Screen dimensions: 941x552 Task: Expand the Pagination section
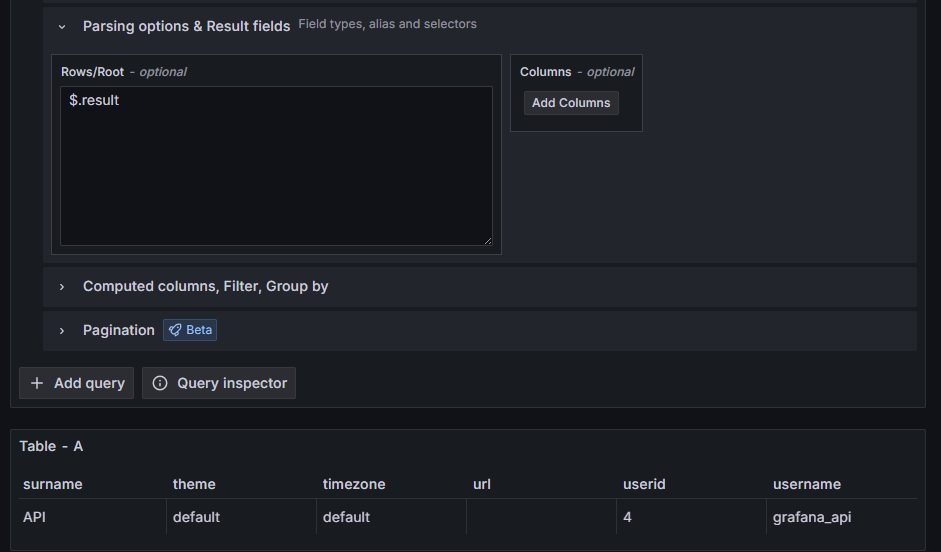click(62, 331)
